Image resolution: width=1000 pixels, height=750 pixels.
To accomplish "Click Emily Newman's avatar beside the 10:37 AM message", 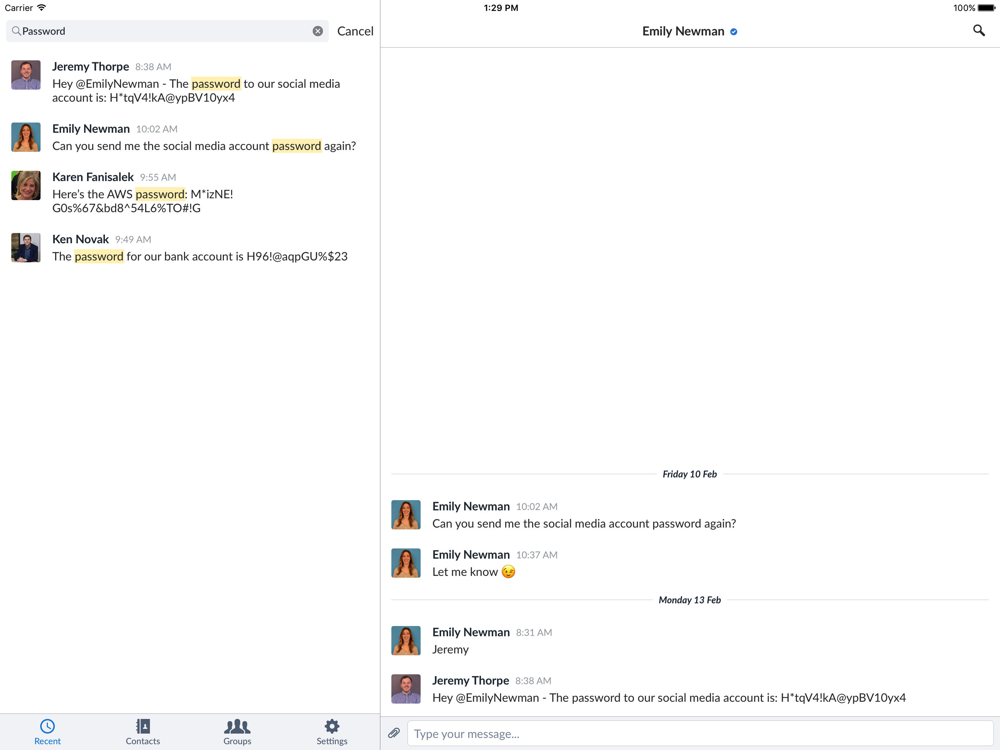I will point(406,563).
